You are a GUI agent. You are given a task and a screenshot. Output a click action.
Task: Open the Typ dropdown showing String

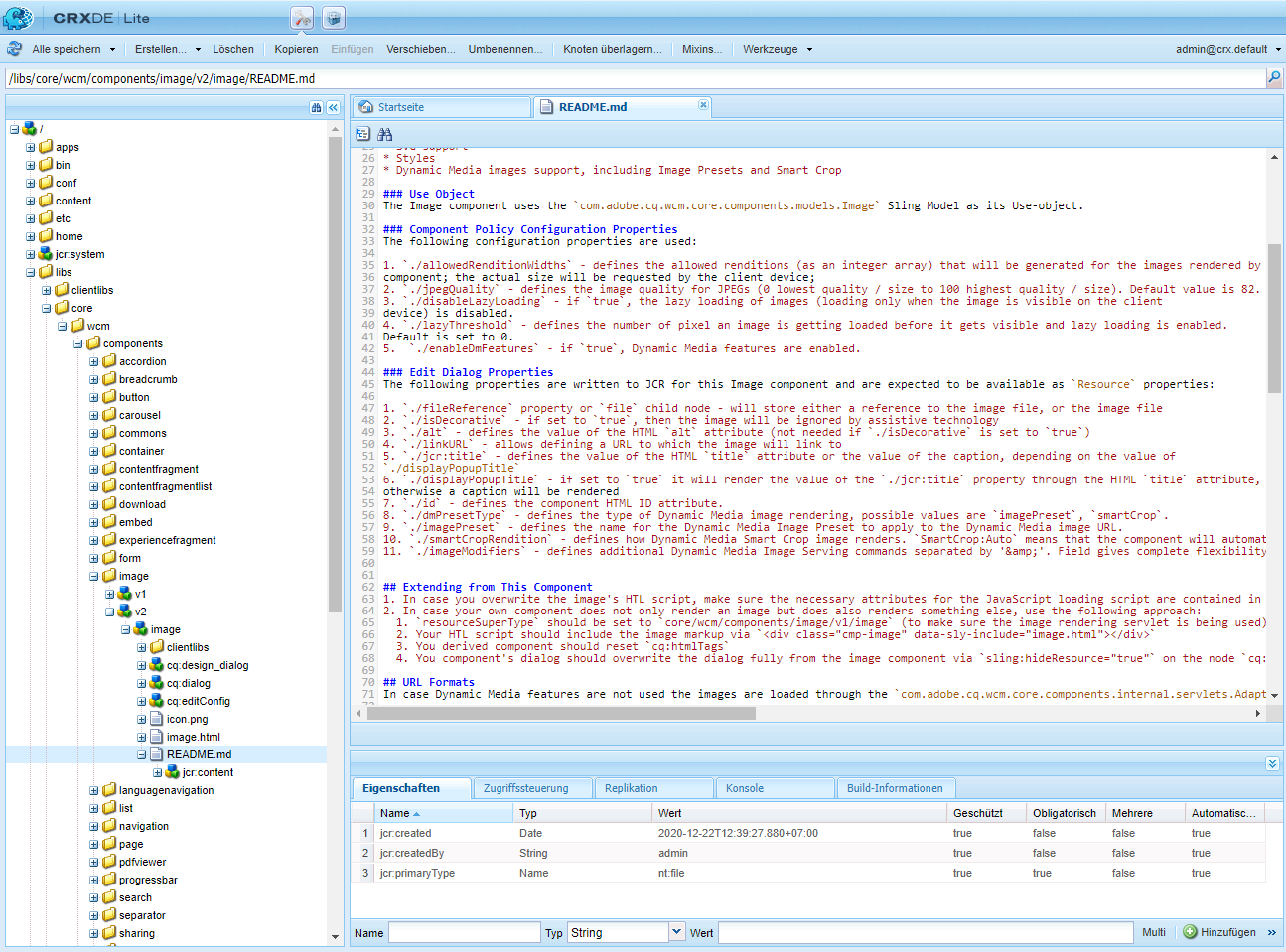coord(676,932)
